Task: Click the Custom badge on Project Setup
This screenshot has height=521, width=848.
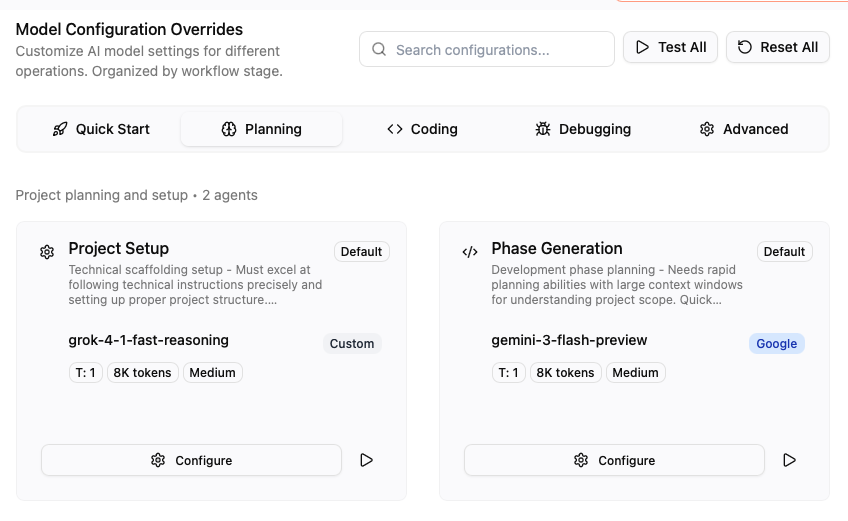Action: point(352,343)
